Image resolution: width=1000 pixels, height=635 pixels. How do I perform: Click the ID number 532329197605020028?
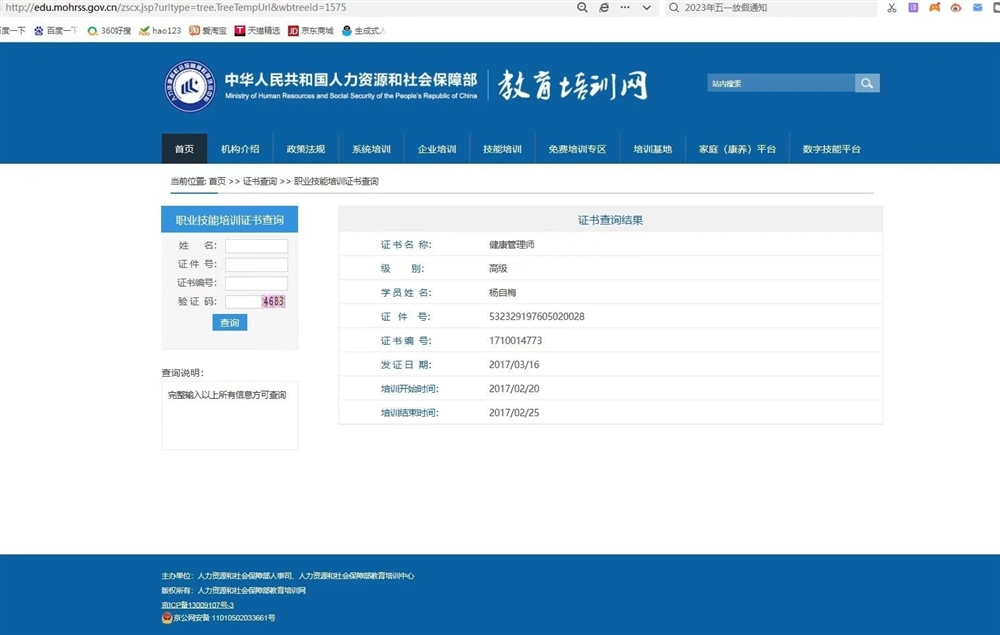[536, 316]
